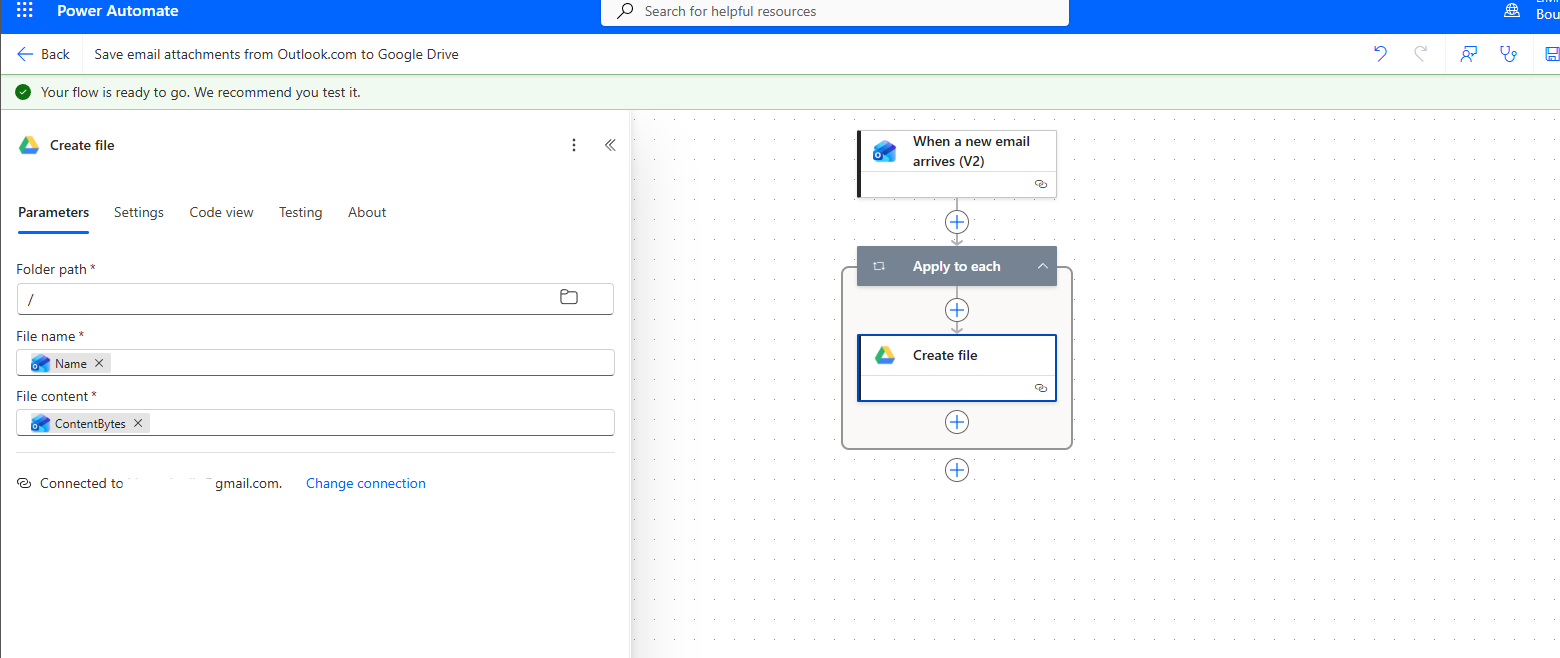Image resolution: width=1560 pixels, height=658 pixels.
Task: Remove the Name token from File name
Action: 99,363
